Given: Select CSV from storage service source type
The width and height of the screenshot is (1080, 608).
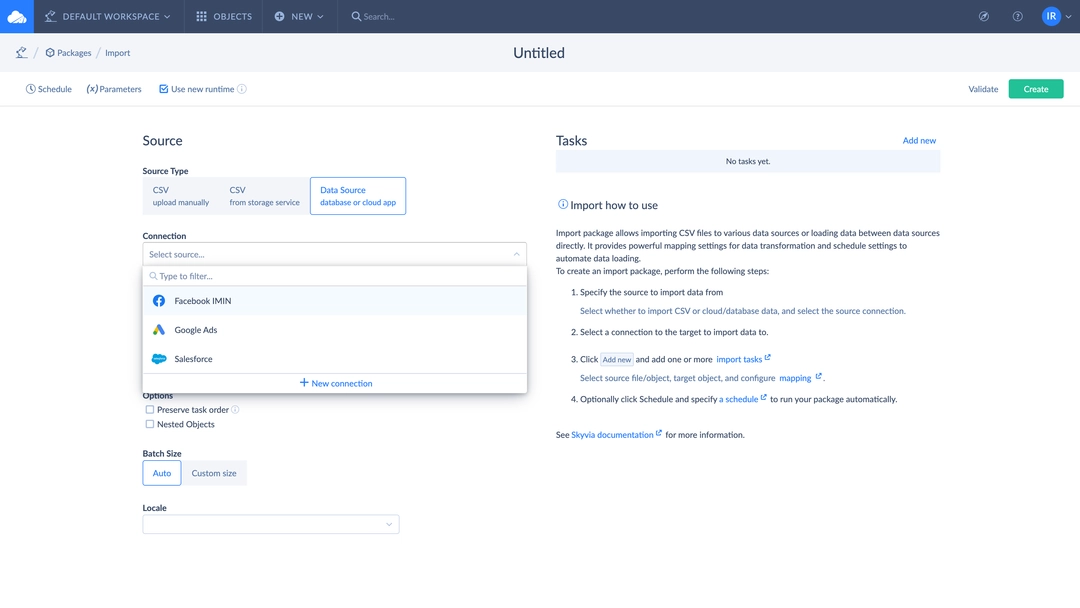Looking at the screenshot, I should (264, 196).
